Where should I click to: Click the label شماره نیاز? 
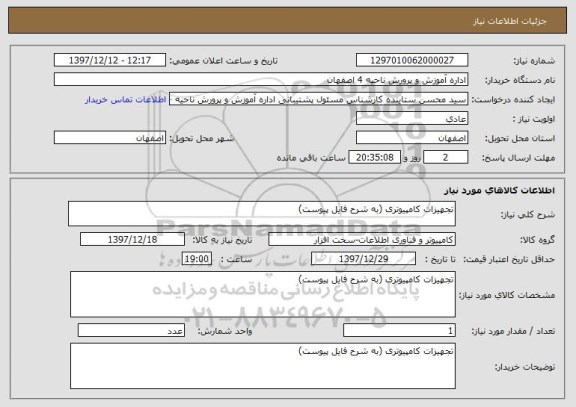[x=534, y=61]
